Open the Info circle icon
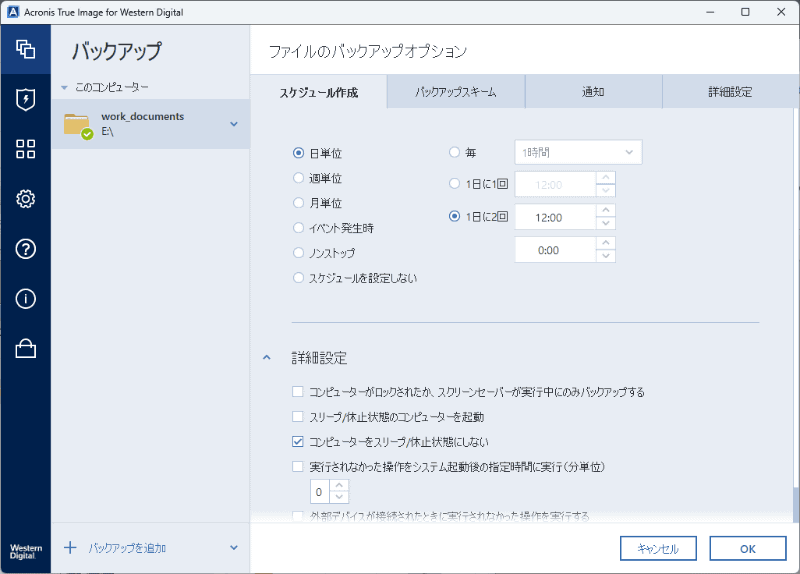 [26, 298]
